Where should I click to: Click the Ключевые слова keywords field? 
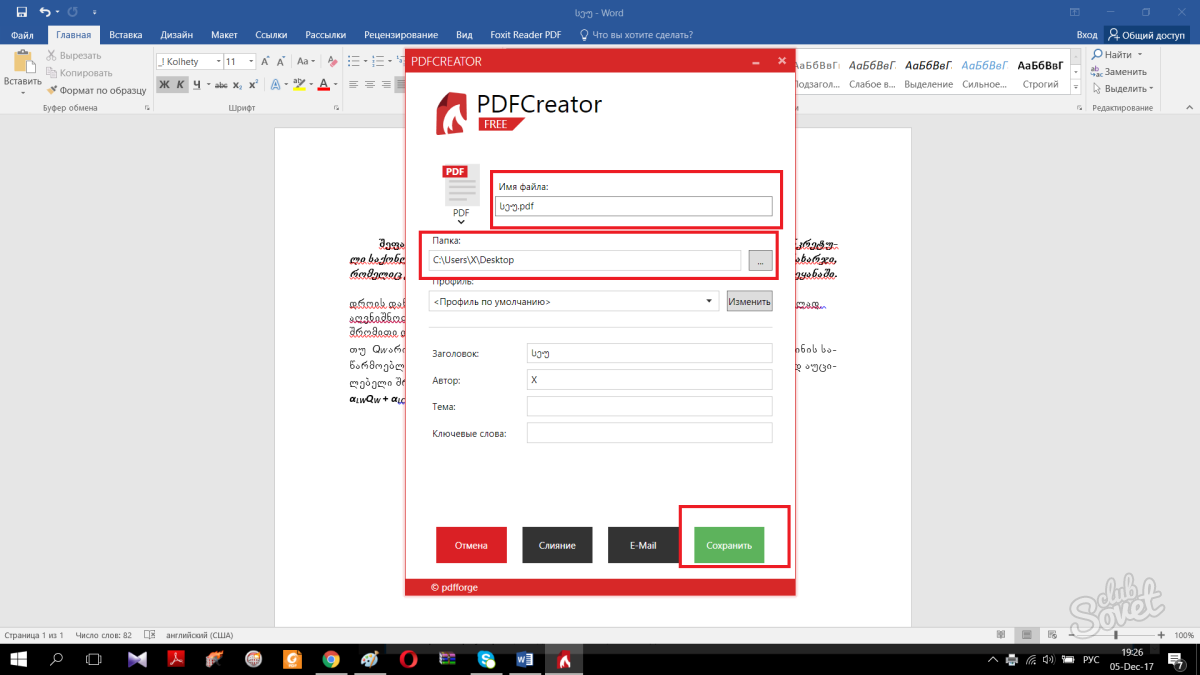pyautogui.click(x=650, y=433)
